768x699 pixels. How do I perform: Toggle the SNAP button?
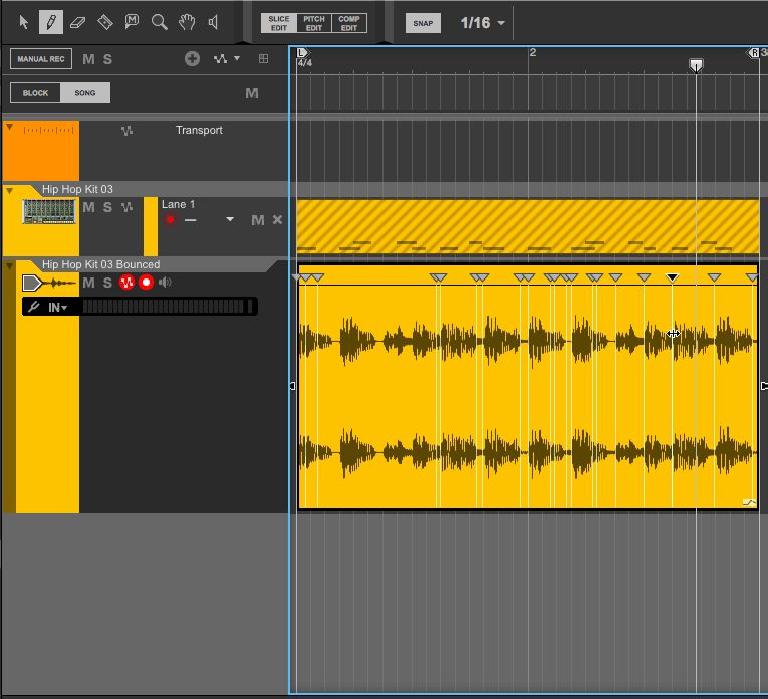(x=423, y=23)
